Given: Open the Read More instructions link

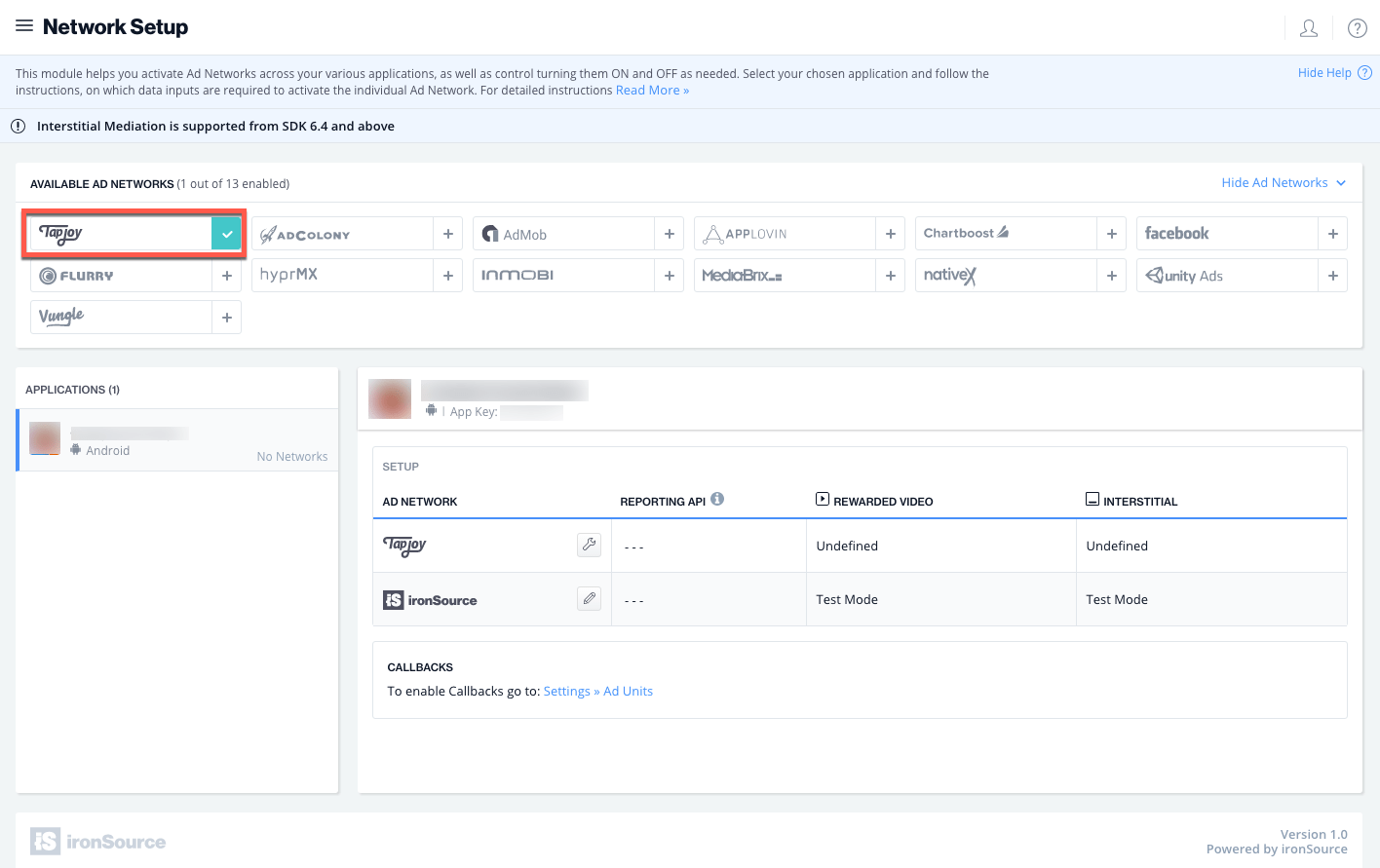Looking at the screenshot, I should (652, 91).
